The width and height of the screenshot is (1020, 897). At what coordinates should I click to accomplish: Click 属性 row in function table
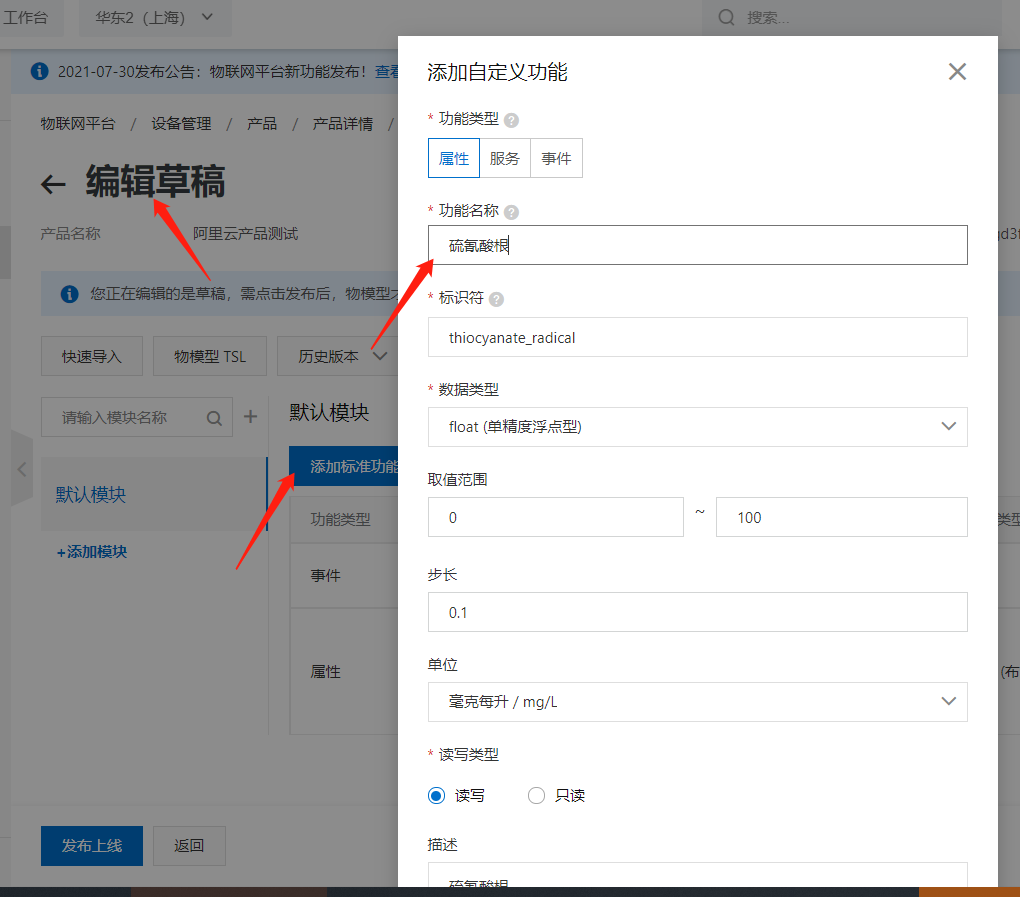343,671
